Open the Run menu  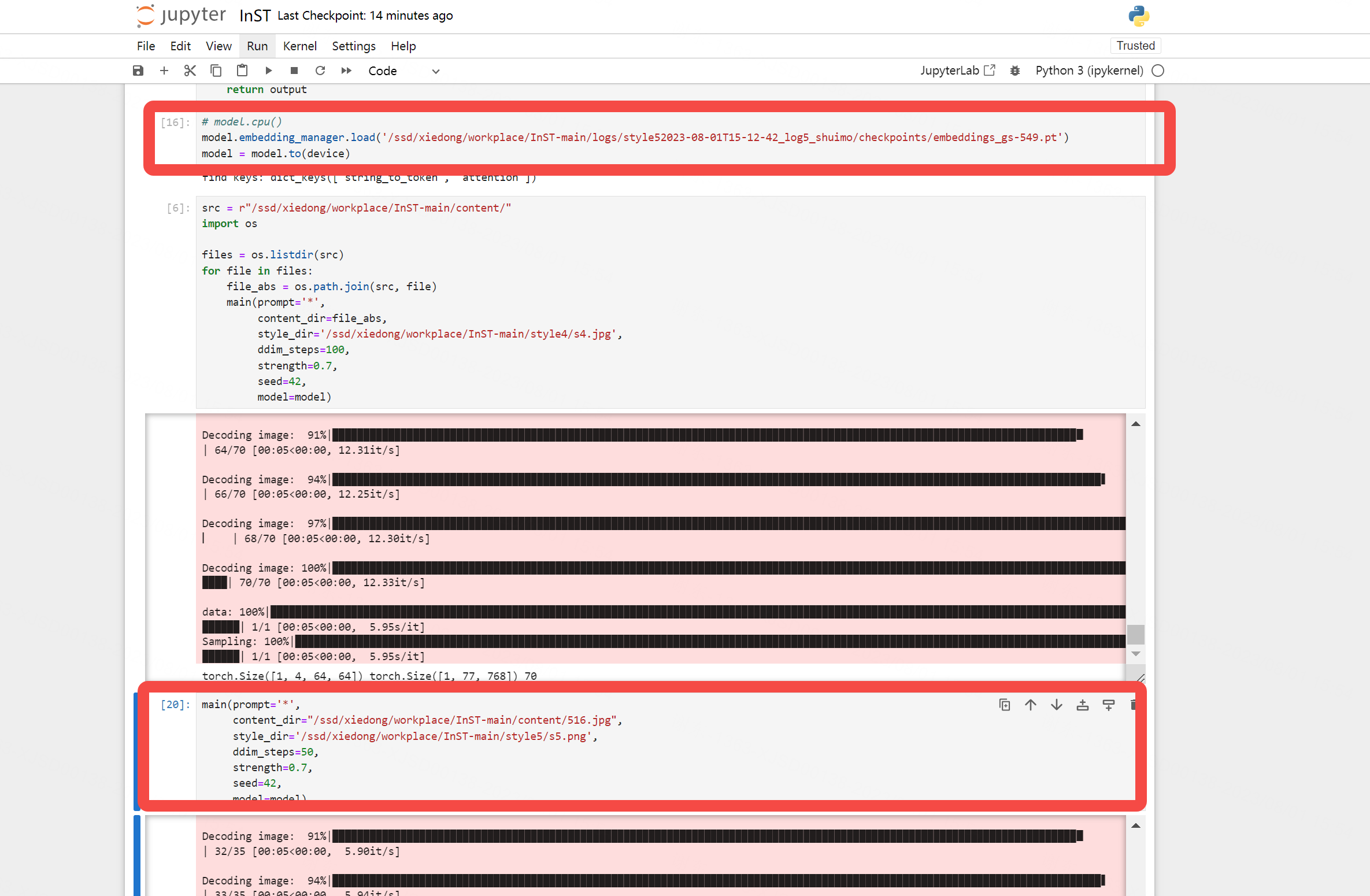coord(257,46)
